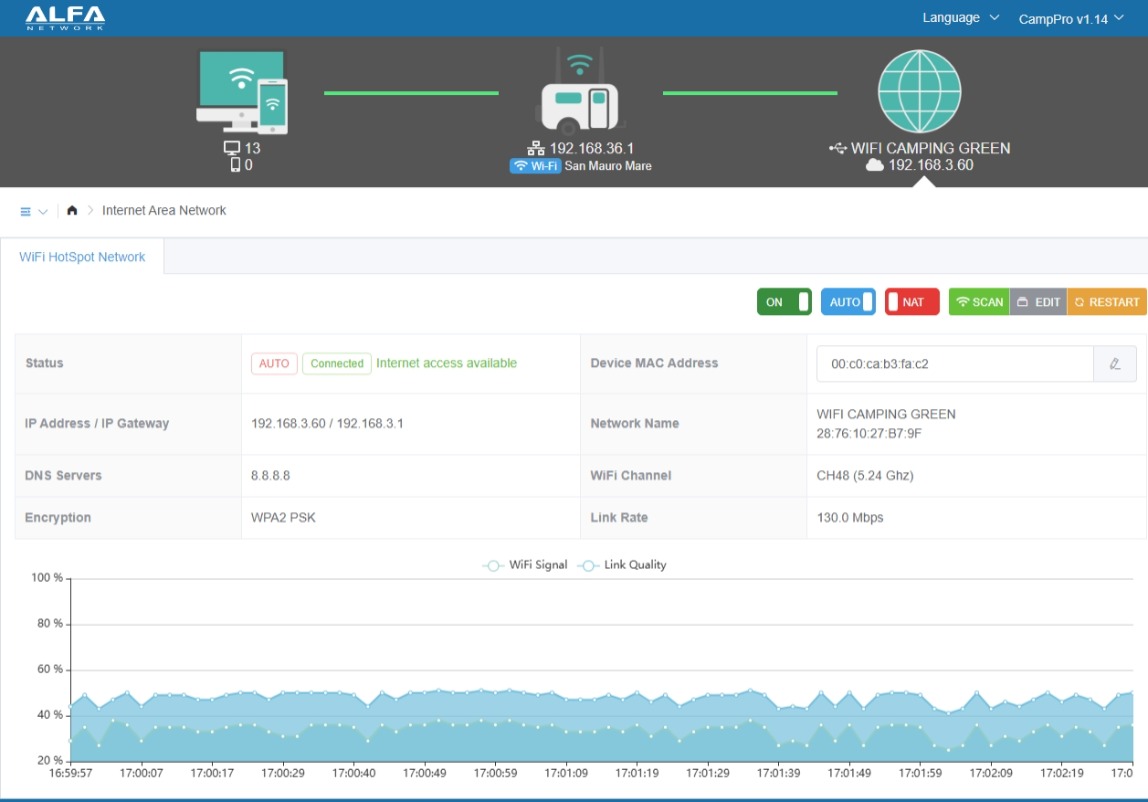
Task: Click the camper router icon
Action: [x=579, y=92]
